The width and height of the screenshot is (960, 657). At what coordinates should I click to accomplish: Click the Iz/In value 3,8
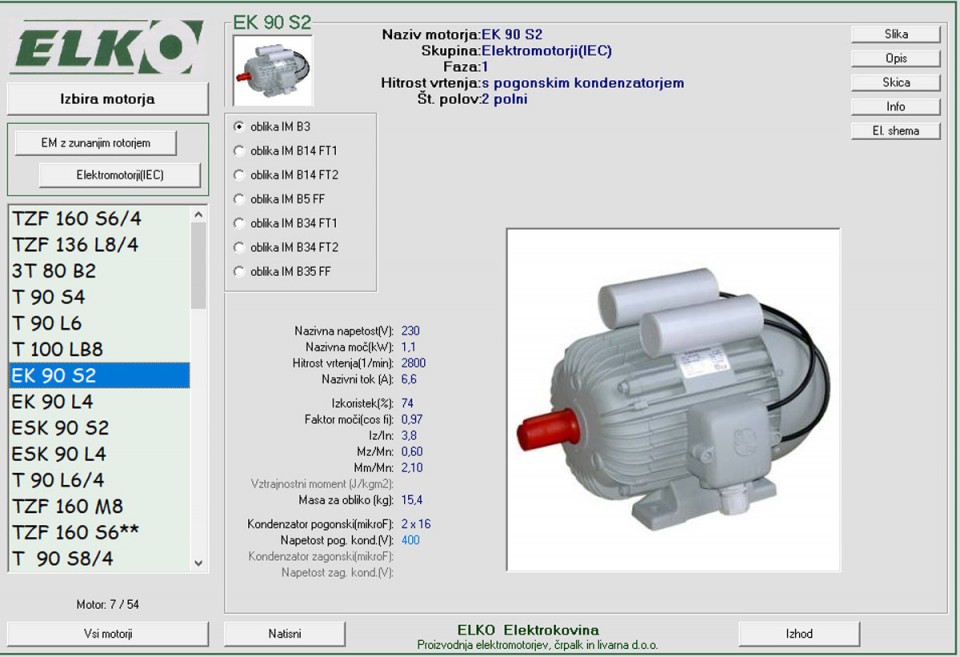[409, 436]
